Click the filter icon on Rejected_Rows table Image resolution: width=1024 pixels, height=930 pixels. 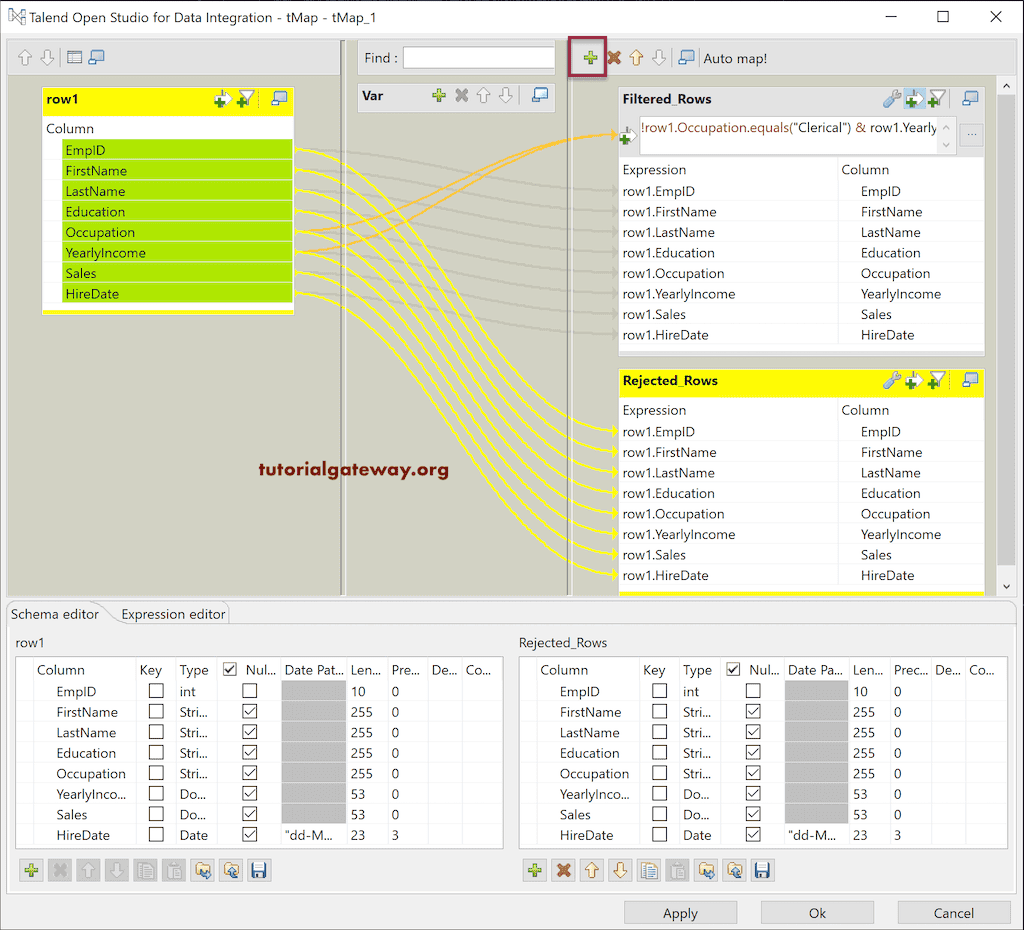(936, 380)
